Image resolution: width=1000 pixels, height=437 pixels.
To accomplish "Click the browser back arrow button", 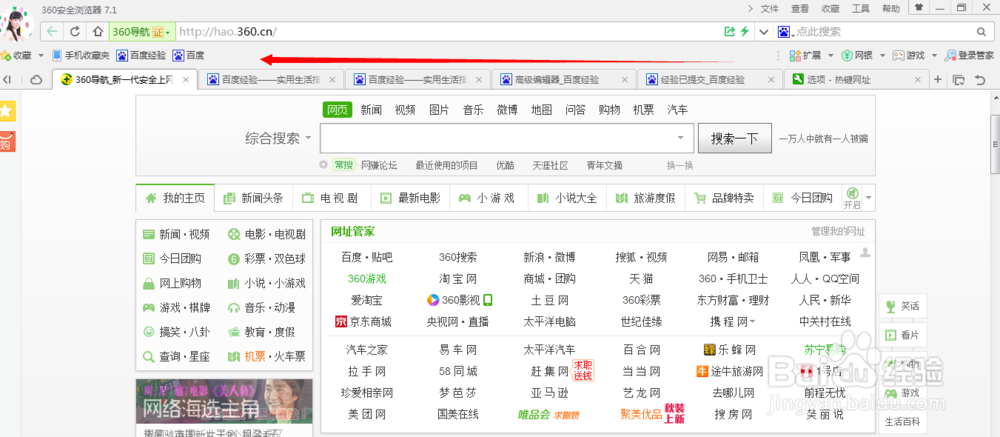I will pos(52,31).
